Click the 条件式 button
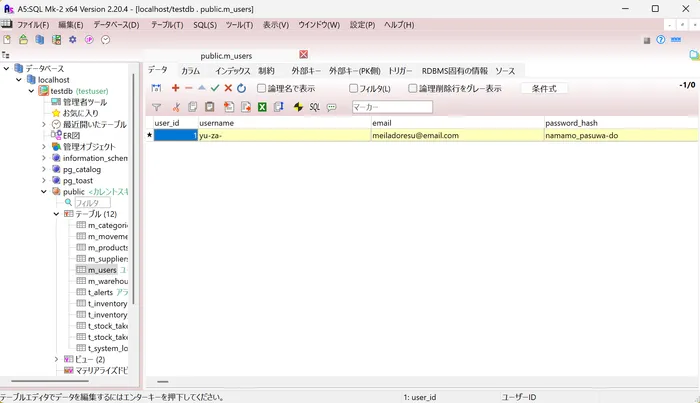 tap(543, 88)
